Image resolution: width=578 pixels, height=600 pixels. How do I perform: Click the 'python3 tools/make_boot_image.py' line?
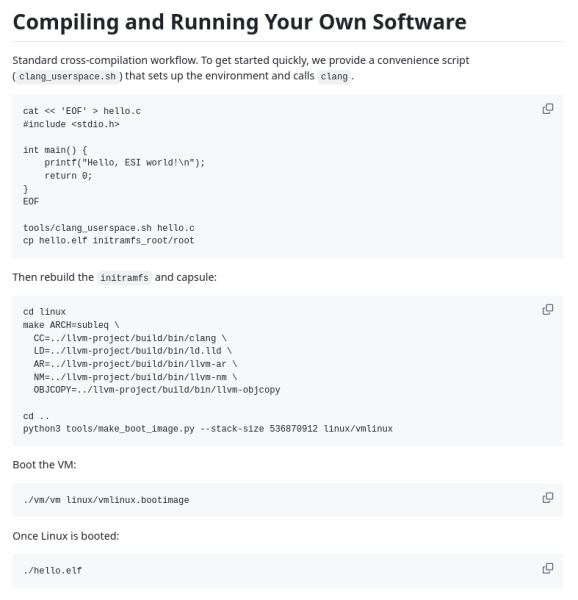(x=208, y=429)
